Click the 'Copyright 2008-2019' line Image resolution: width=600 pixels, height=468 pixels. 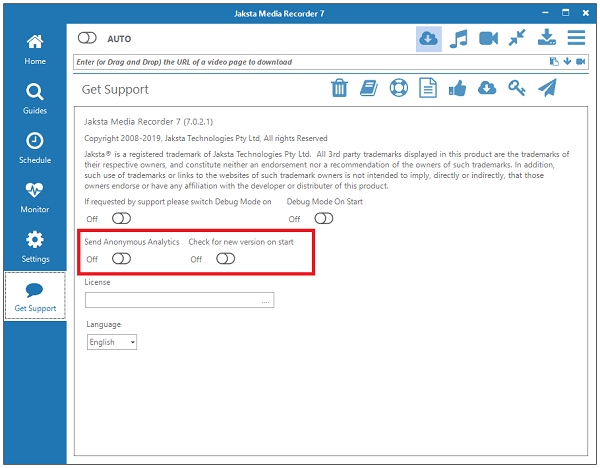click(x=206, y=138)
